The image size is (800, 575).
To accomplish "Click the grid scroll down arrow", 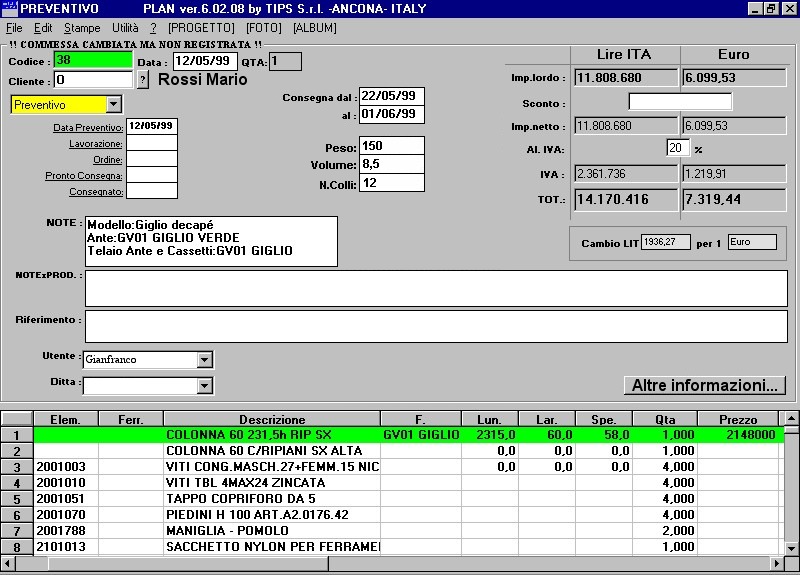I will (791, 548).
